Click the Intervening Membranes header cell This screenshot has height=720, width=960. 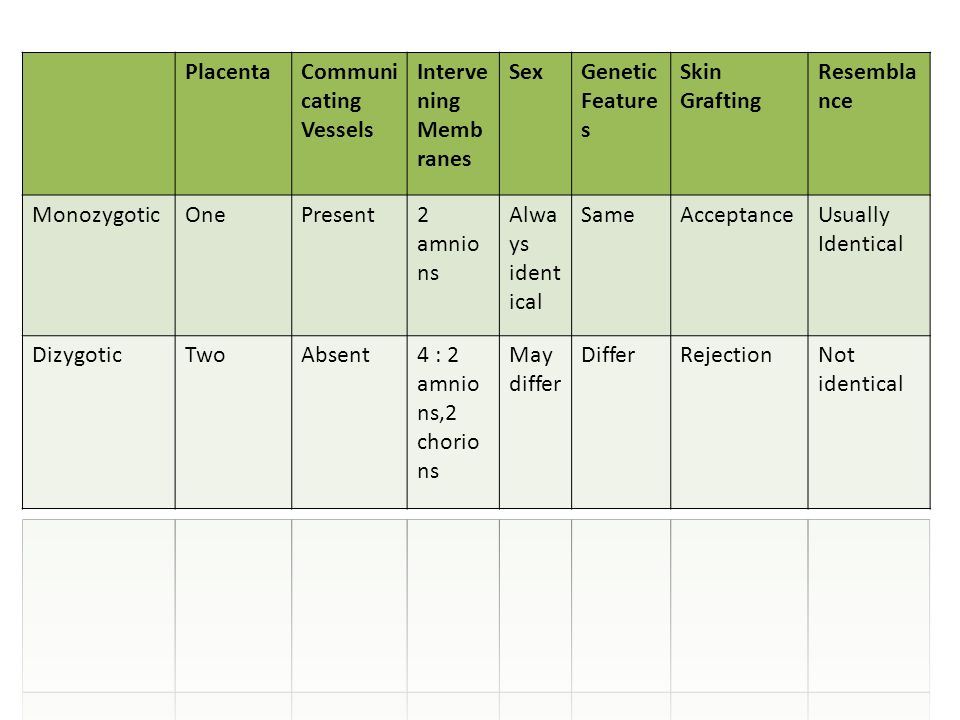453,124
